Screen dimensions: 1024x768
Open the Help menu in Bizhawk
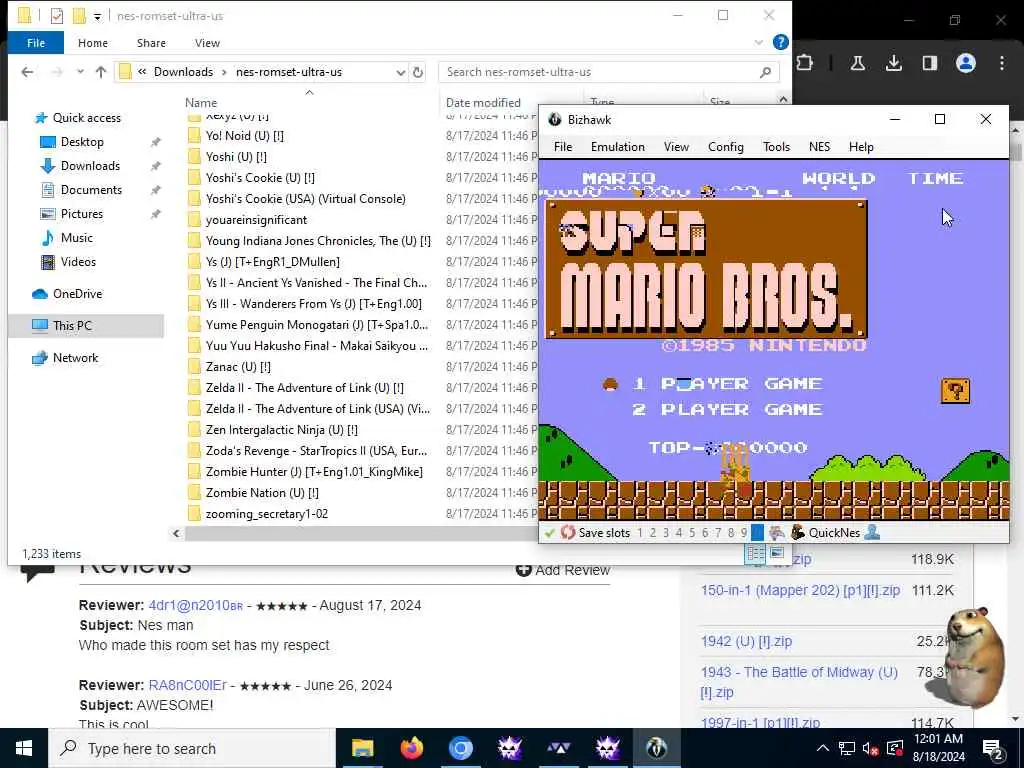point(861,147)
